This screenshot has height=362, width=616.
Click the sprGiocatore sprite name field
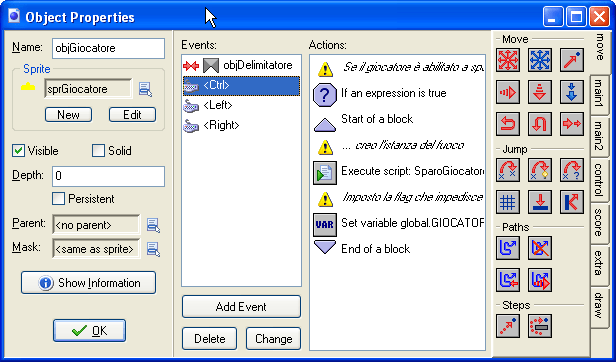(x=88, y=89)
